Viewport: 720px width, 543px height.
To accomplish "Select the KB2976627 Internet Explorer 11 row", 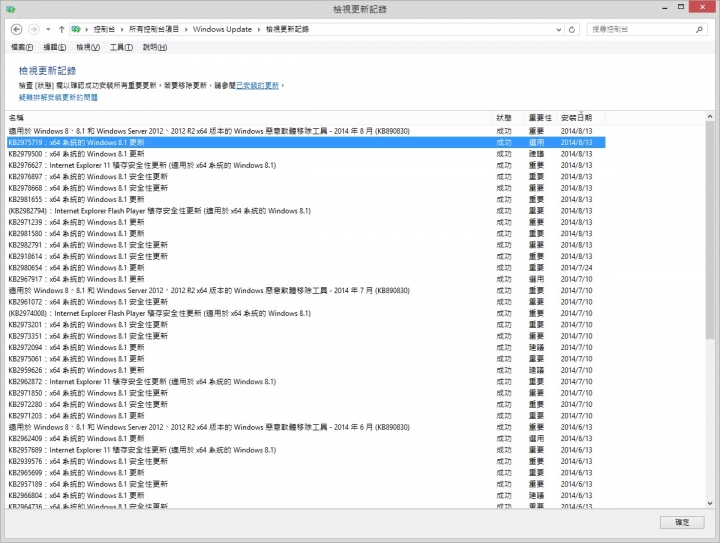I will click(306, 165).
